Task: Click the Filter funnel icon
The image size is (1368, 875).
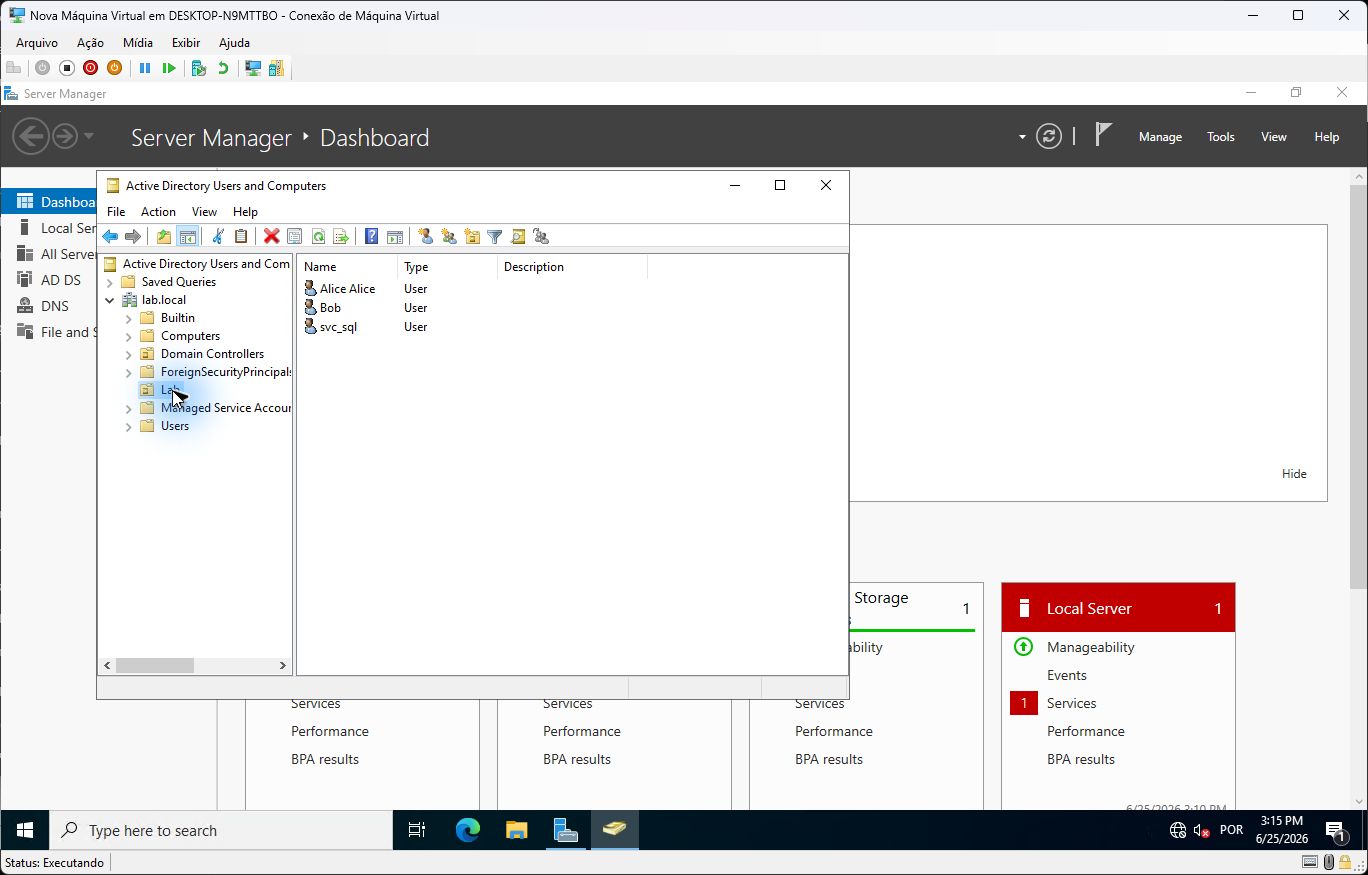Action: [x=494, y=237]
